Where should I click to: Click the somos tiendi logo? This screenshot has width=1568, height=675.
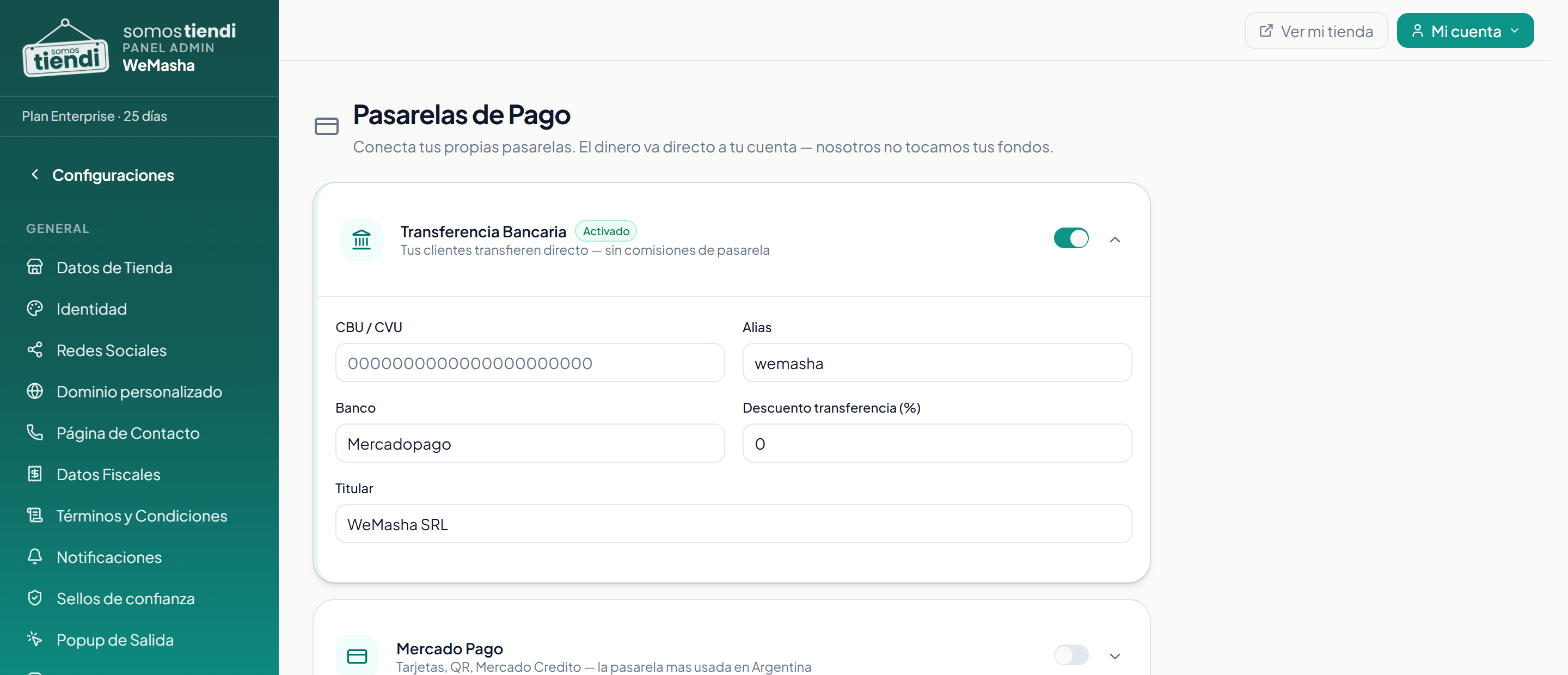[x=66, y=48]
